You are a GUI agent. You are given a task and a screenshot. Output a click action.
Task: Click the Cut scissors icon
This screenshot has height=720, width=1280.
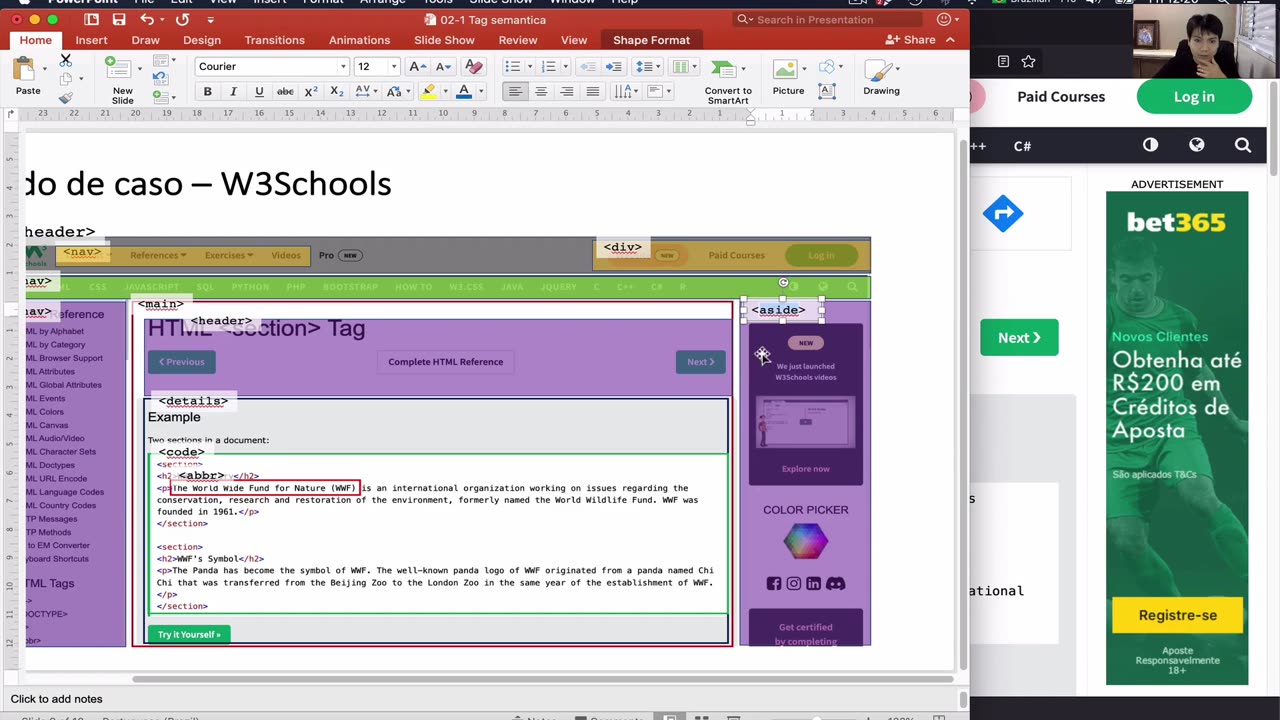coord(66,62)
